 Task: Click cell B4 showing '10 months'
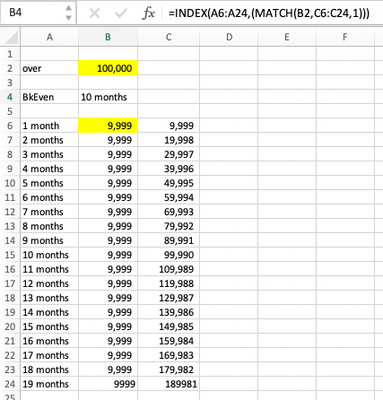pyautogui.click(x=108, y=97)
